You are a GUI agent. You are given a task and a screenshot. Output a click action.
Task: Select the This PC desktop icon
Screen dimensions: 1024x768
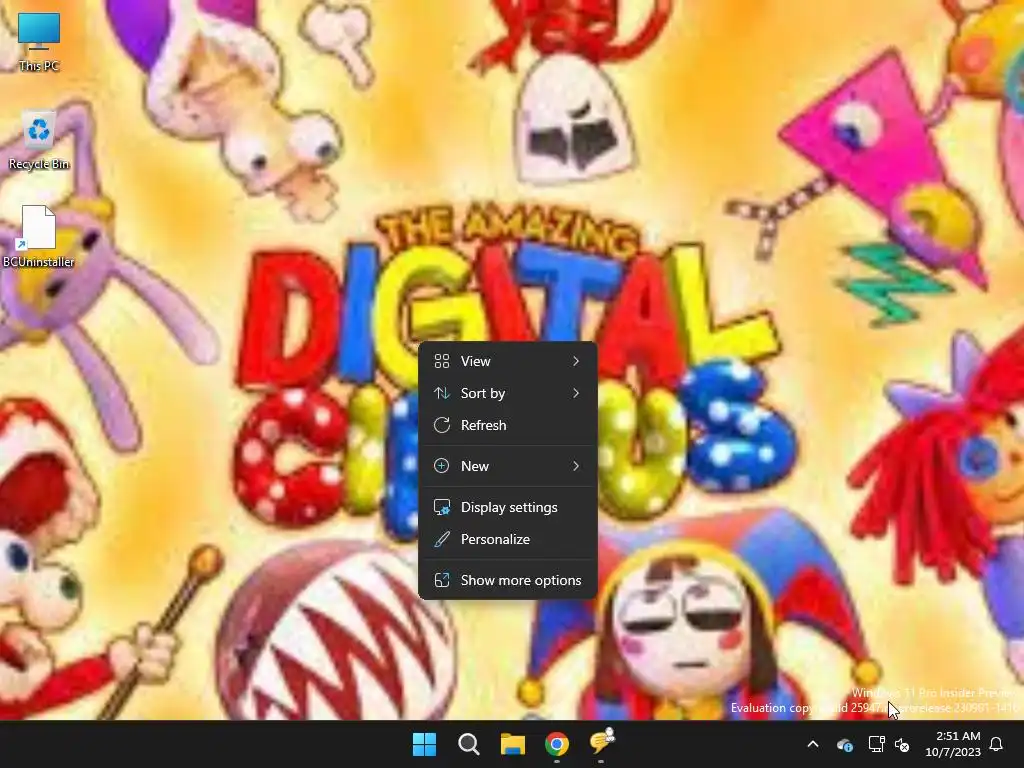coord(39,42)
